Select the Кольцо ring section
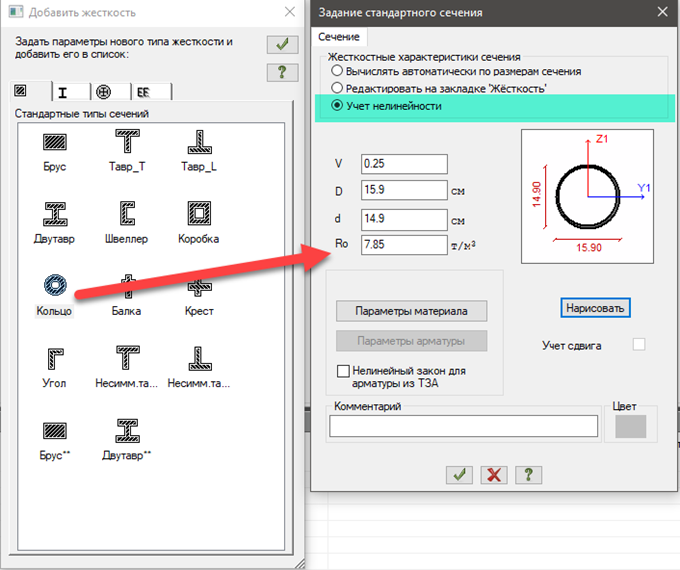This screenshot has height=570, width=680. (x=55, y=285)
